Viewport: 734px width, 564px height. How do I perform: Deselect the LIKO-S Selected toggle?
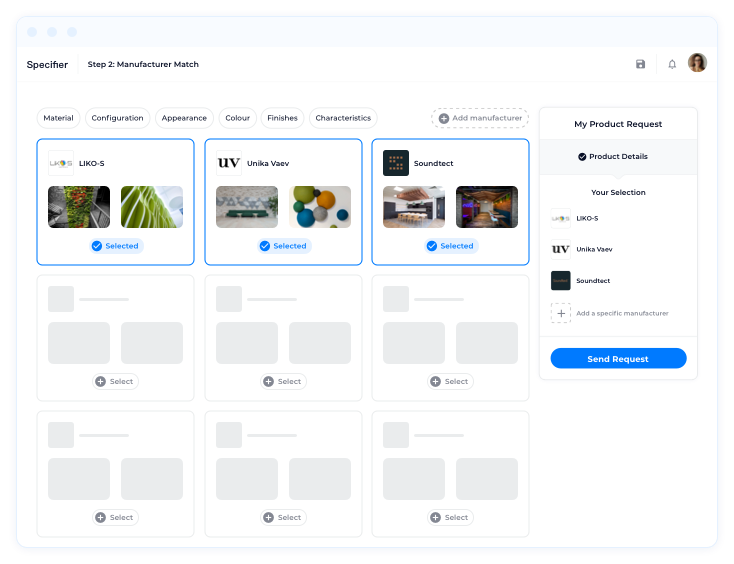coord(116,246)
